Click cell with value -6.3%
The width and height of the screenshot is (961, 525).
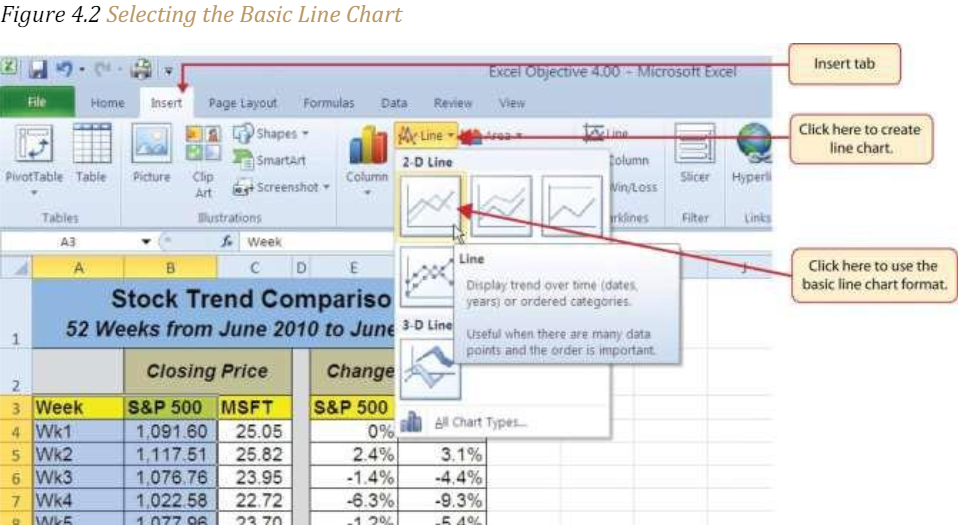(353, 500)
